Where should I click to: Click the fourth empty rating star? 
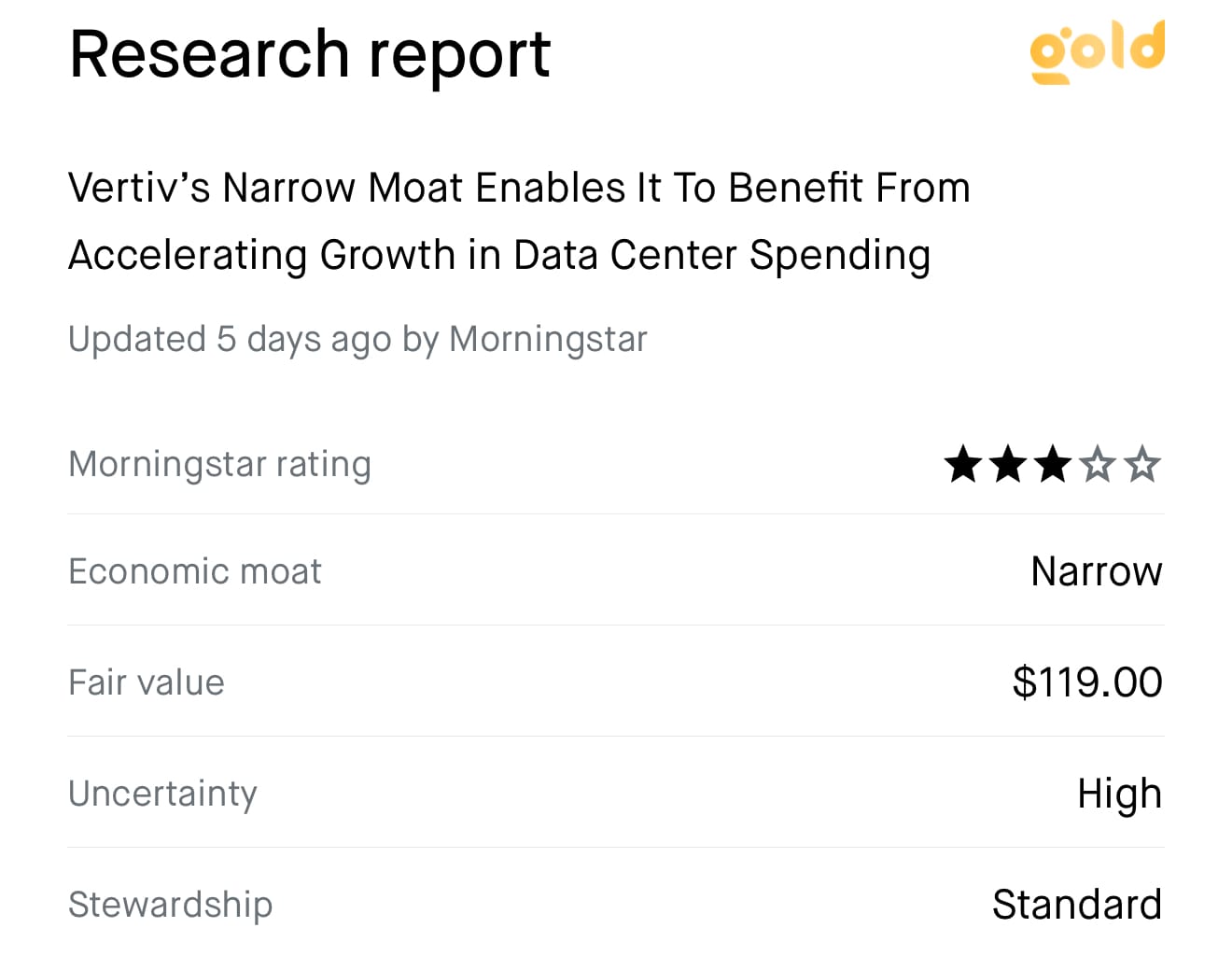pos(1098,464)
